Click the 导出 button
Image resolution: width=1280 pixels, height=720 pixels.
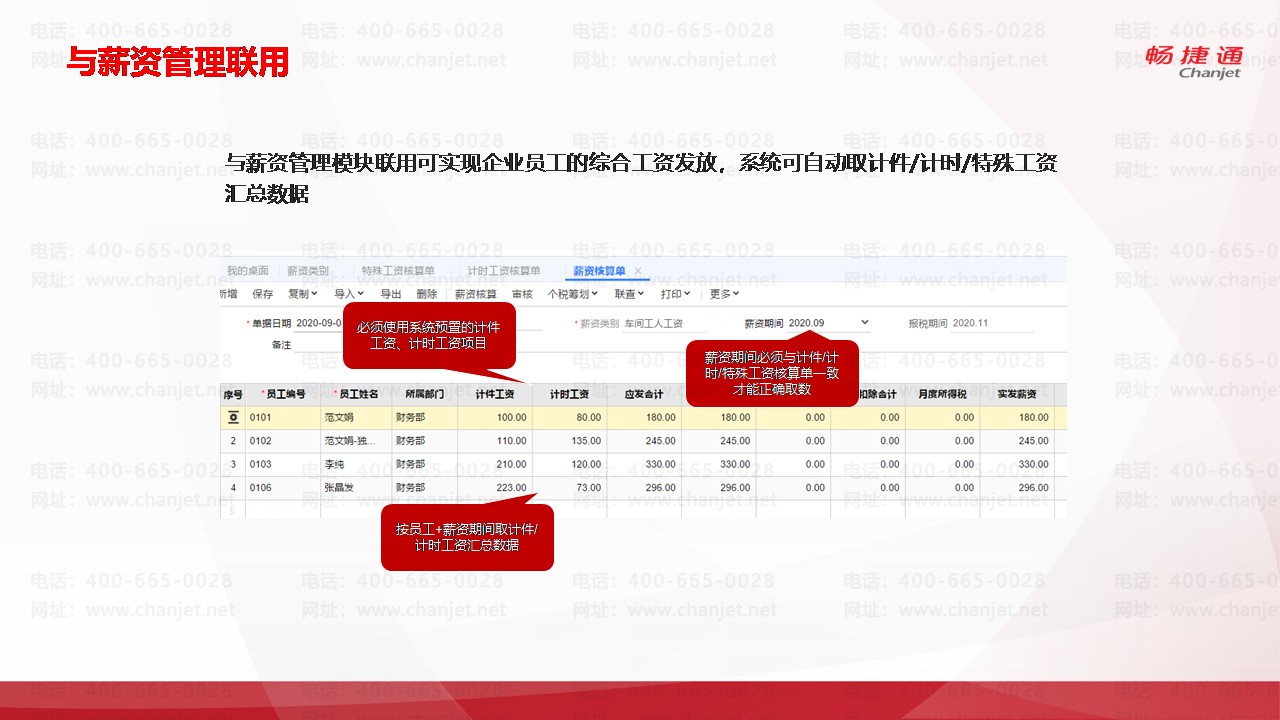click(391, 294)
